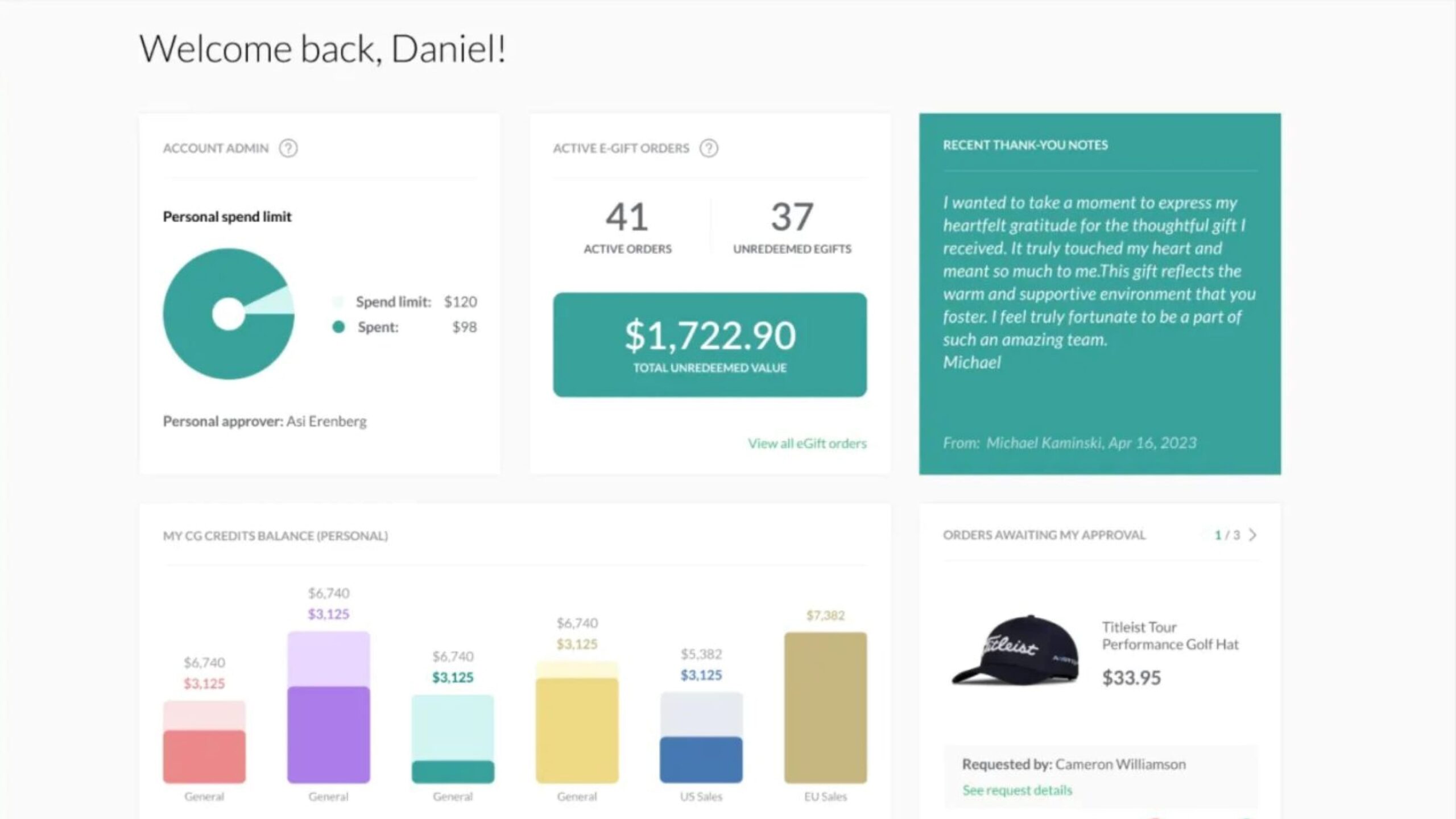The image size is (1456, 819).
Task: Select the Titleist golf hat thumbnail
Action: 1015,651
